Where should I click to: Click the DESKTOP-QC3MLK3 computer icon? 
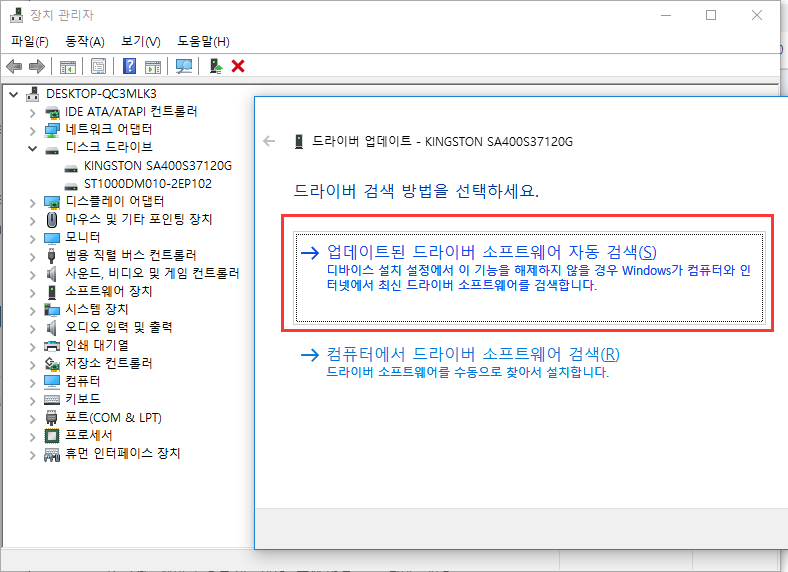click(33, 94)
